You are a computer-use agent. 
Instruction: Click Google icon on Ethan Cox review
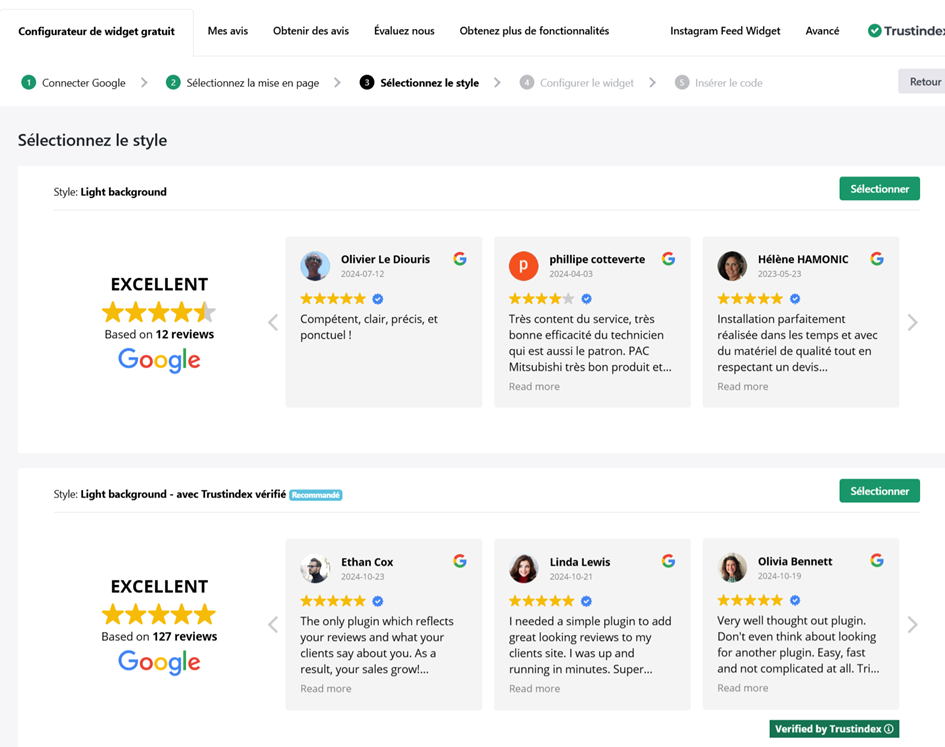[x=460, y=561]
